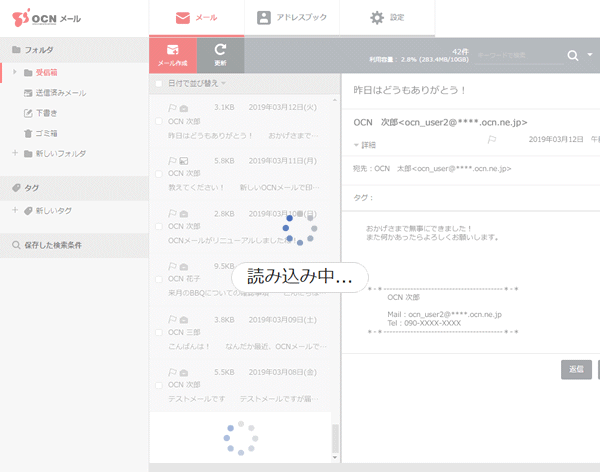The image size is (600, 472).
Task: Check the テストメールです mail checkbox
Action: pyautogui.click(x=158, y=385)
